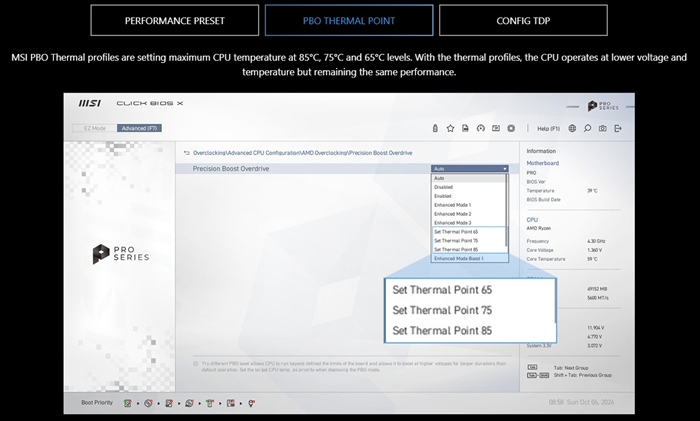Click the 4.30 GHz frequency value
This screenshot has height=421, width=700.
click(596, 241)
